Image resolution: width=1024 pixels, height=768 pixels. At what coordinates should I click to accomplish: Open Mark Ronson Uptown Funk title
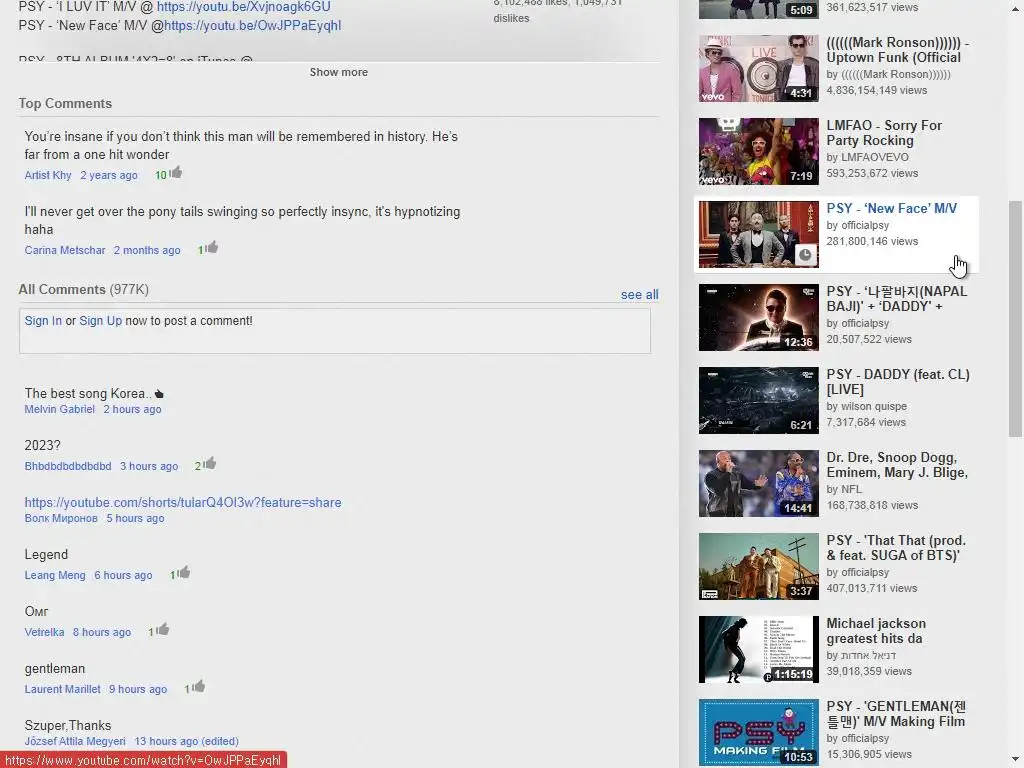tap(897, 50)
